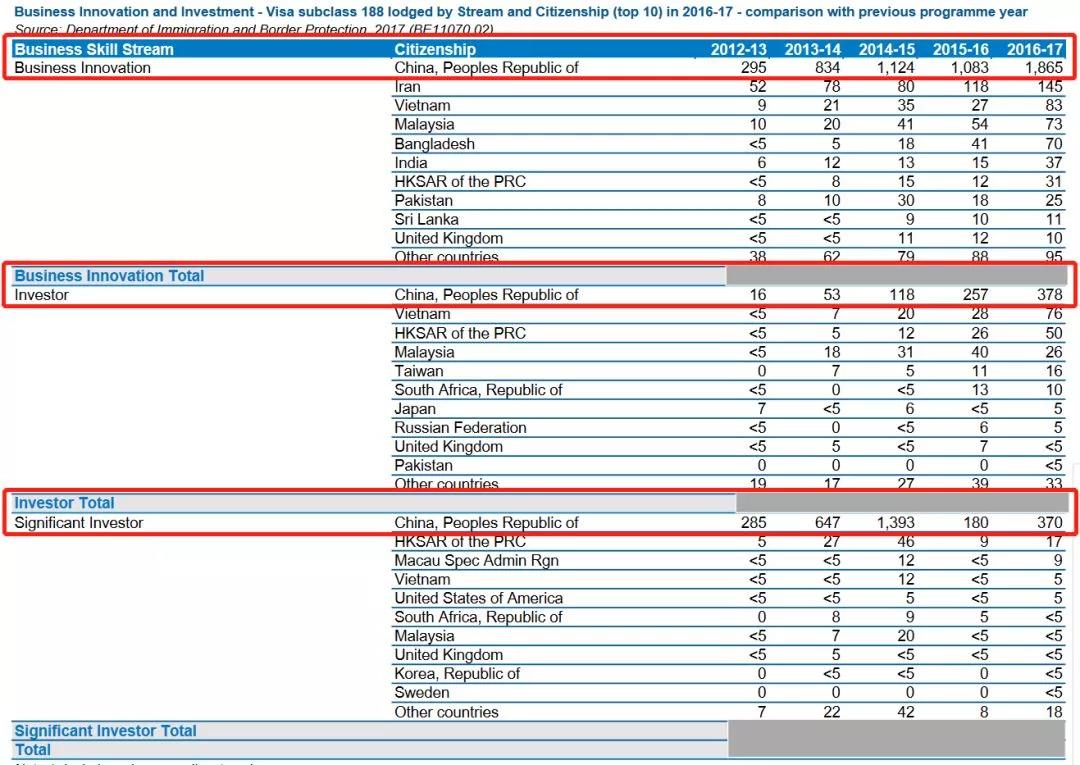Click the Business Skill Stream column header
The height and width of the screenshot is (765, 1080).
coord(94,49)
